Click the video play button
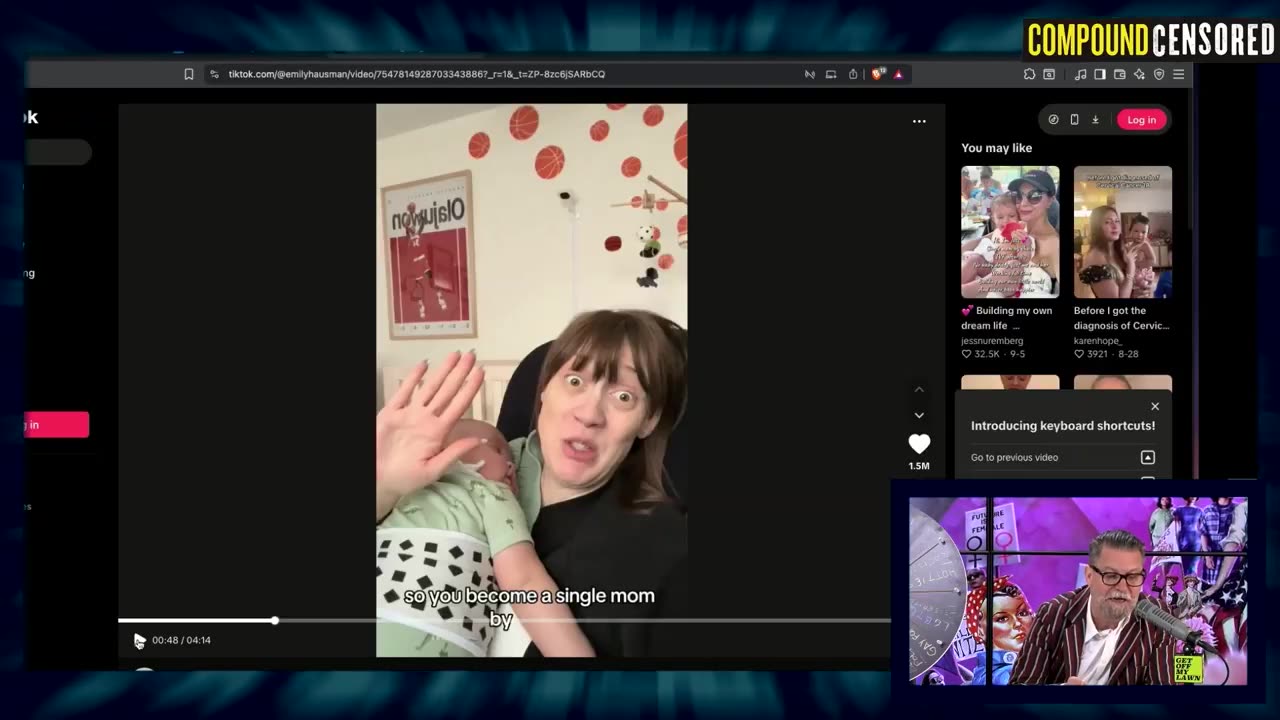Screen dimensions: 1280x720 [139, 640]
